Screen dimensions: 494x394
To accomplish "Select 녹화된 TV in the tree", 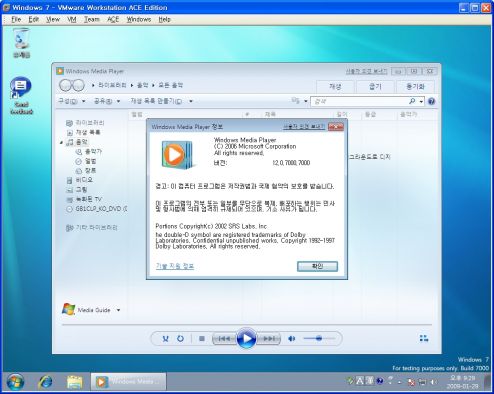I will coord(85,199).
